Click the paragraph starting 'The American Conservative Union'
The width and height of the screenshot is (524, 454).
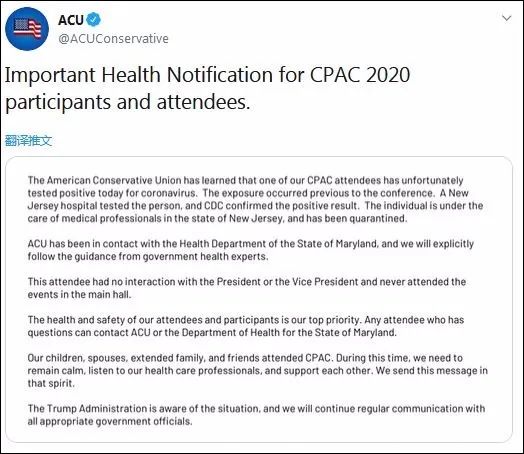[x=256, y=199]
